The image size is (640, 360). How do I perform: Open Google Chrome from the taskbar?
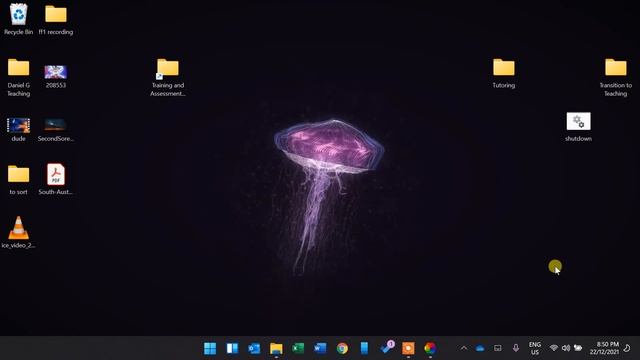point(342,348)
